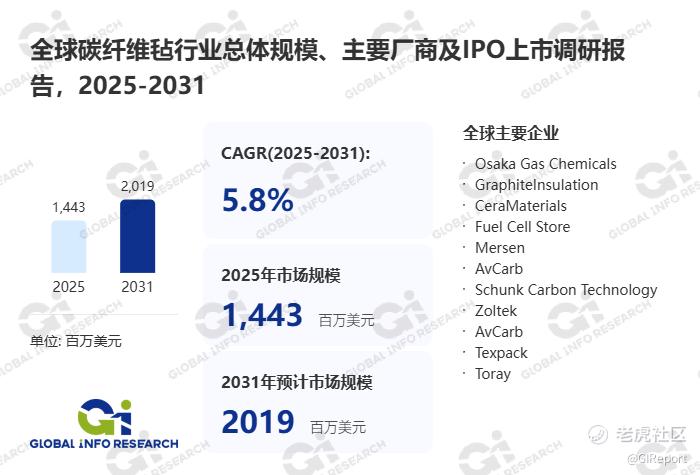This screenshot has width=700, height=475.
Task: Click the 2031年预计市场规模 label
Action: [297, 382]
